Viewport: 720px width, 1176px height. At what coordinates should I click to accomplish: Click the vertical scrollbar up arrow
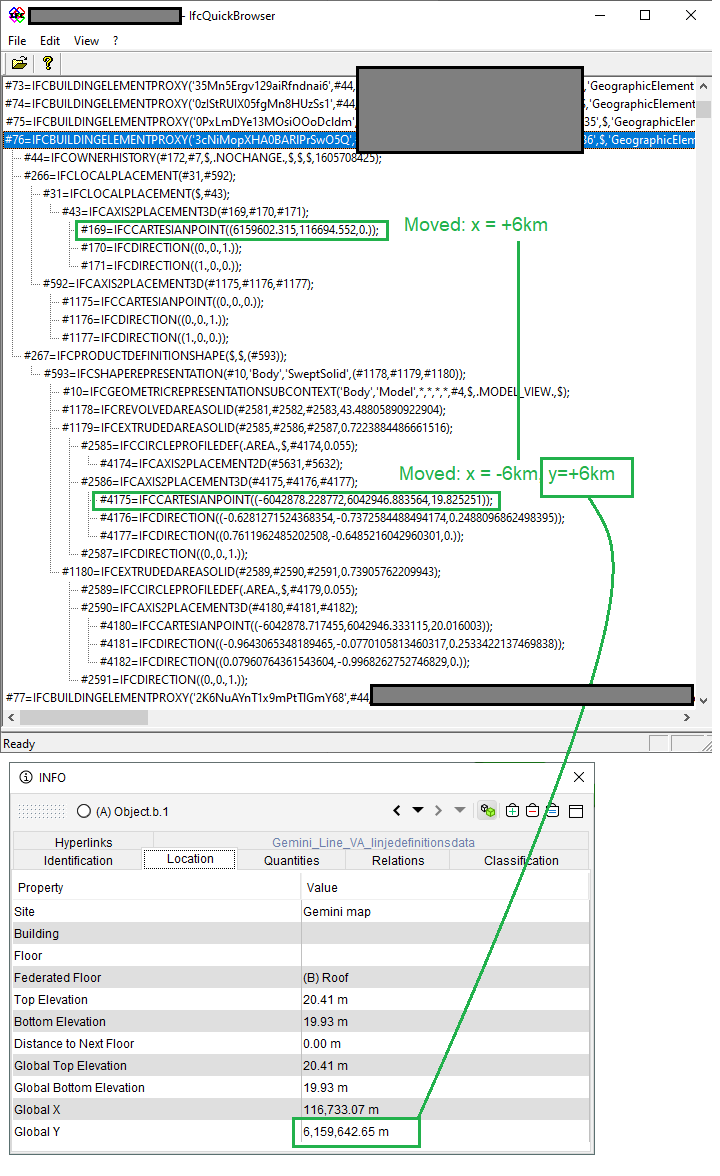pos(704,86)
